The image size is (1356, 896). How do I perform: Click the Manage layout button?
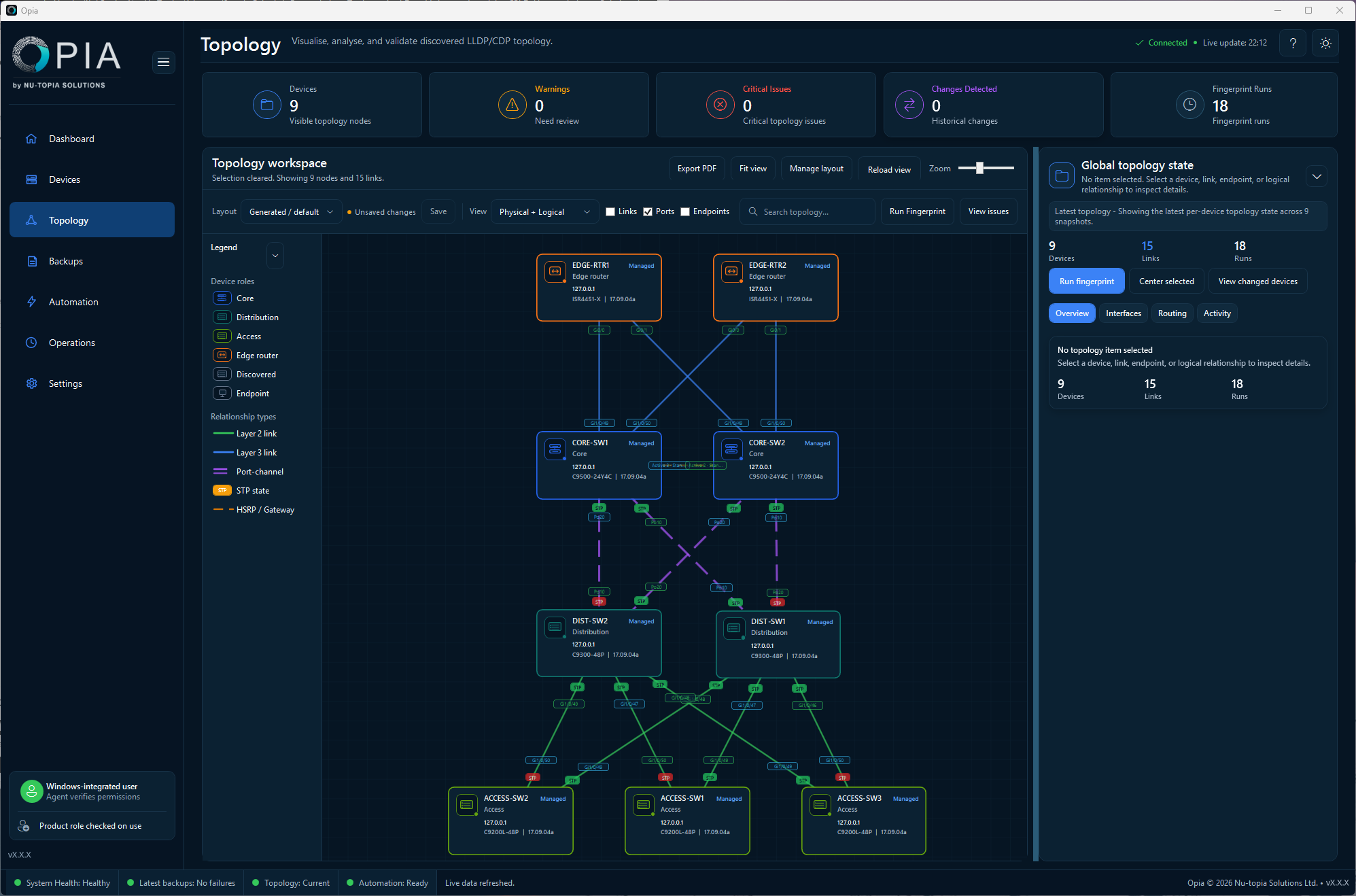coord(816,169)
